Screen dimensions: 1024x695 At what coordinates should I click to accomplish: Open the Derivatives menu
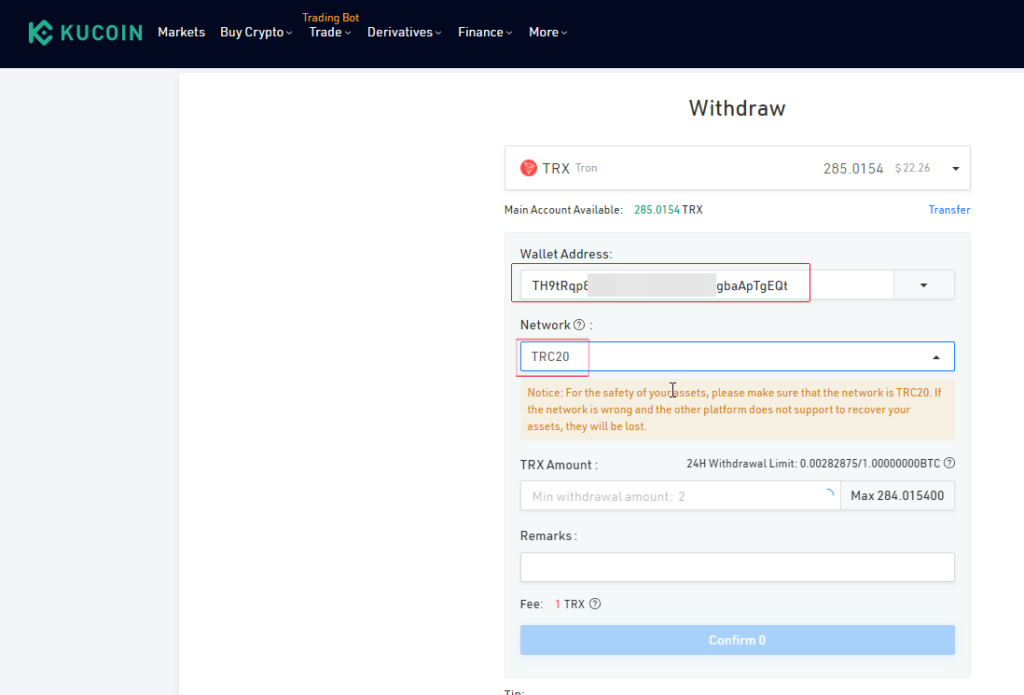pos(404,32)
